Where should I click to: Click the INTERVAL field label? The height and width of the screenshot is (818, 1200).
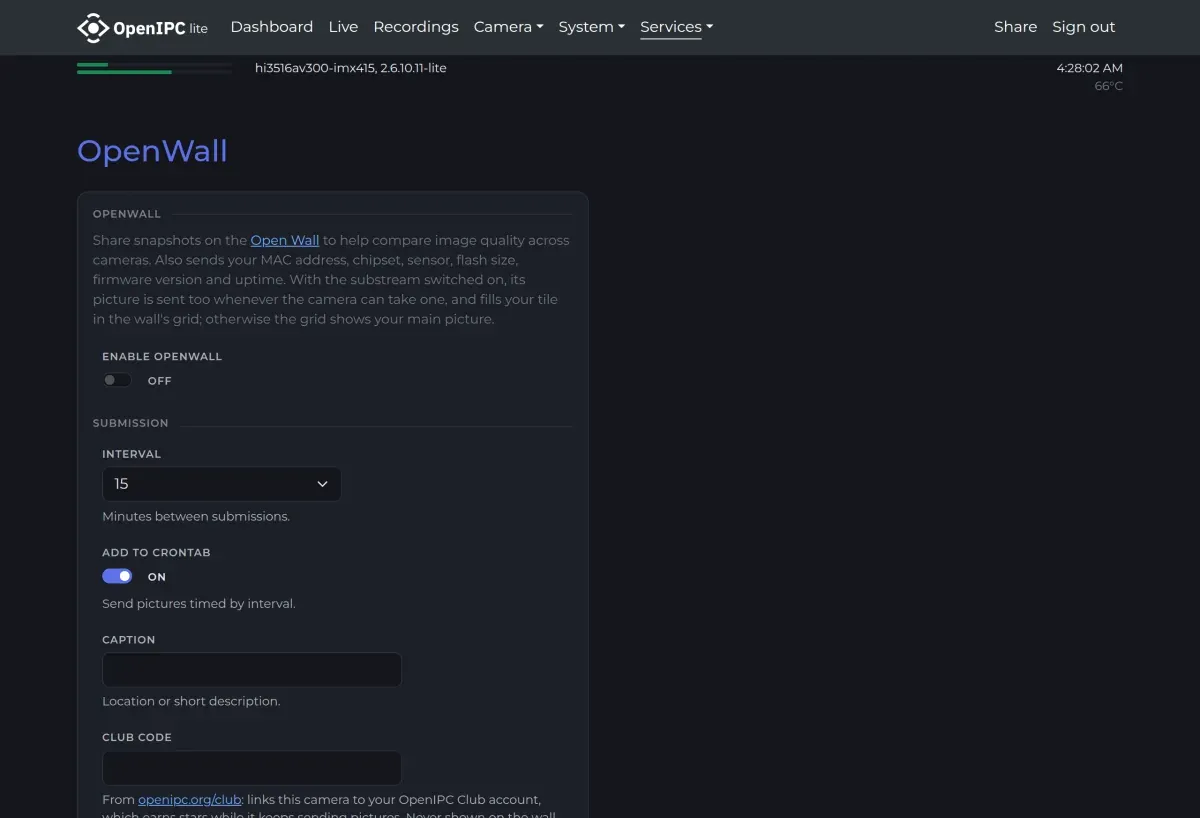tap(131, 454)
